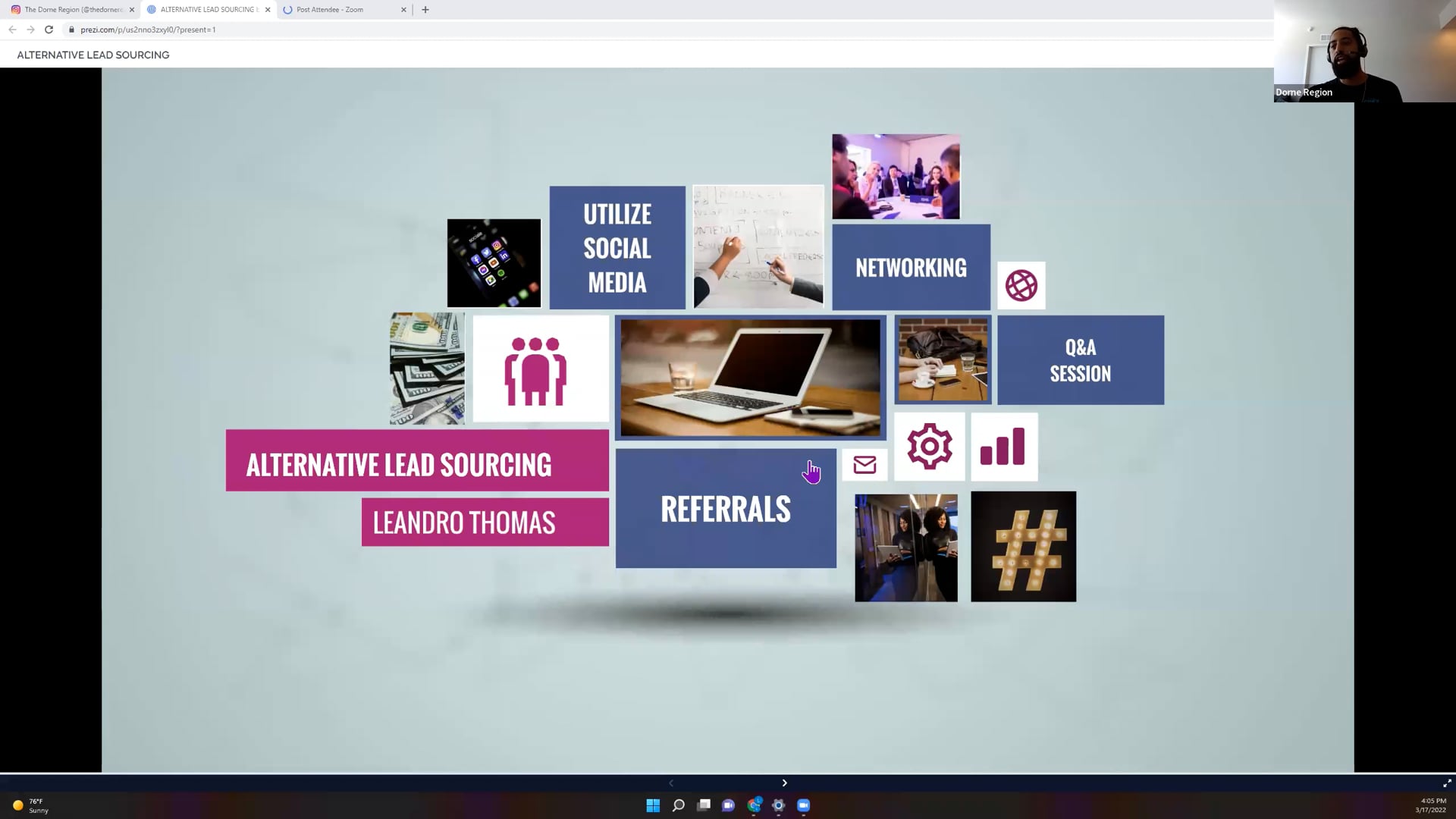Click the REFERRALS tile

click(x=725, y=508)
